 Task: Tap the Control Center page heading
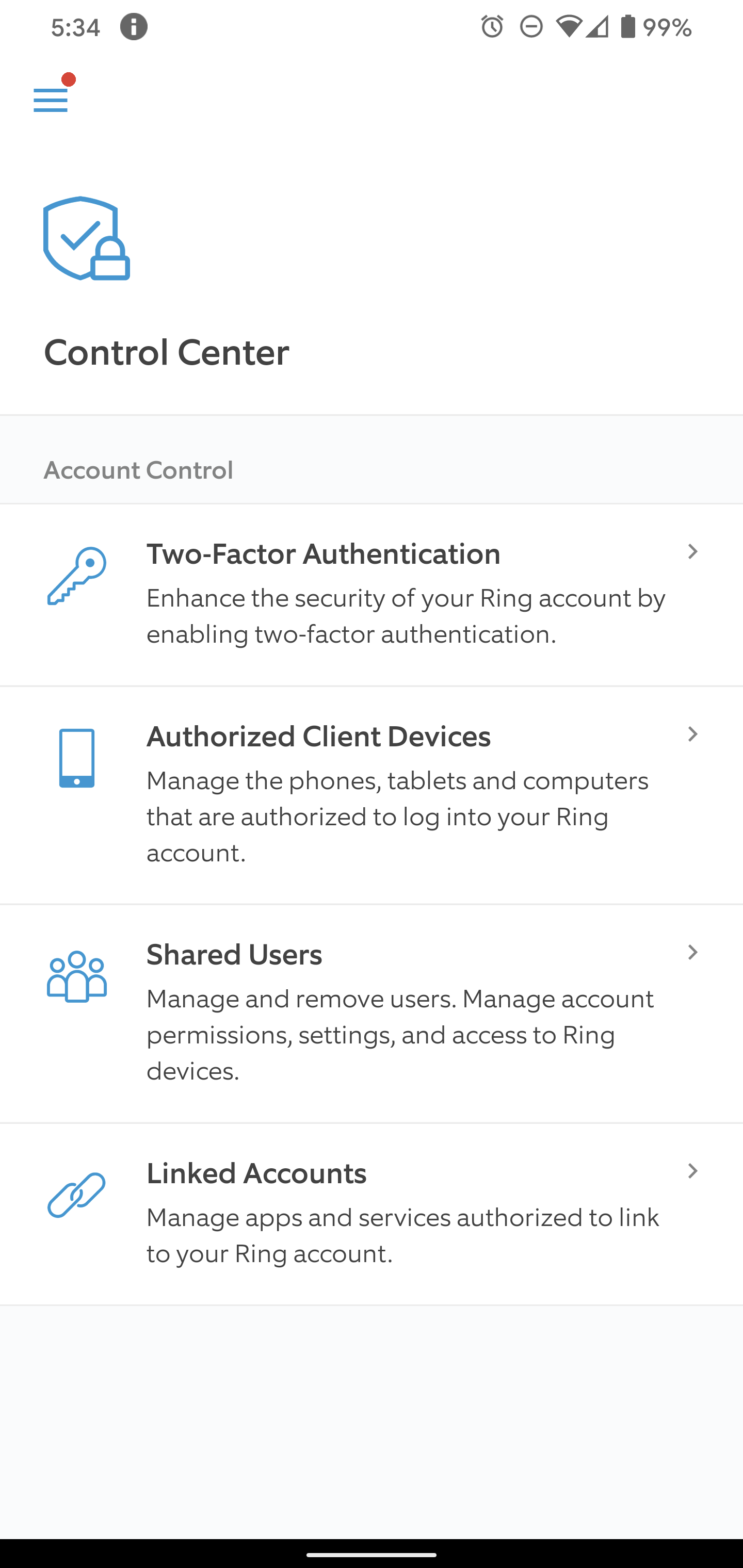tap(166, 352)
